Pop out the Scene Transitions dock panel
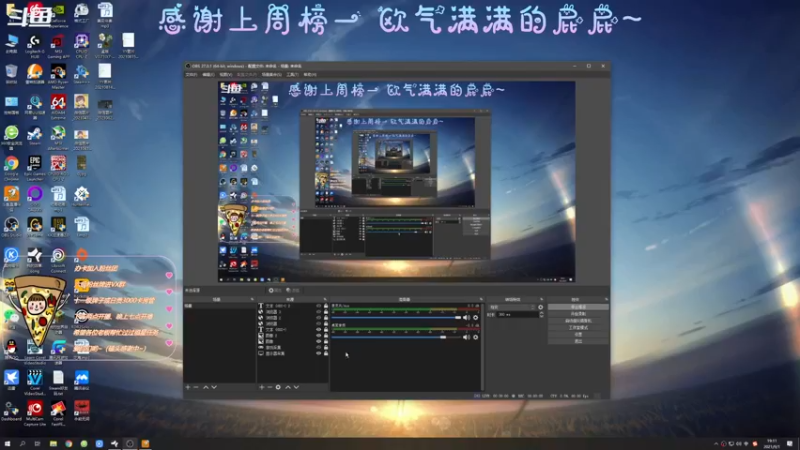Viewport: 800px width, 450px height. point(541,299)
